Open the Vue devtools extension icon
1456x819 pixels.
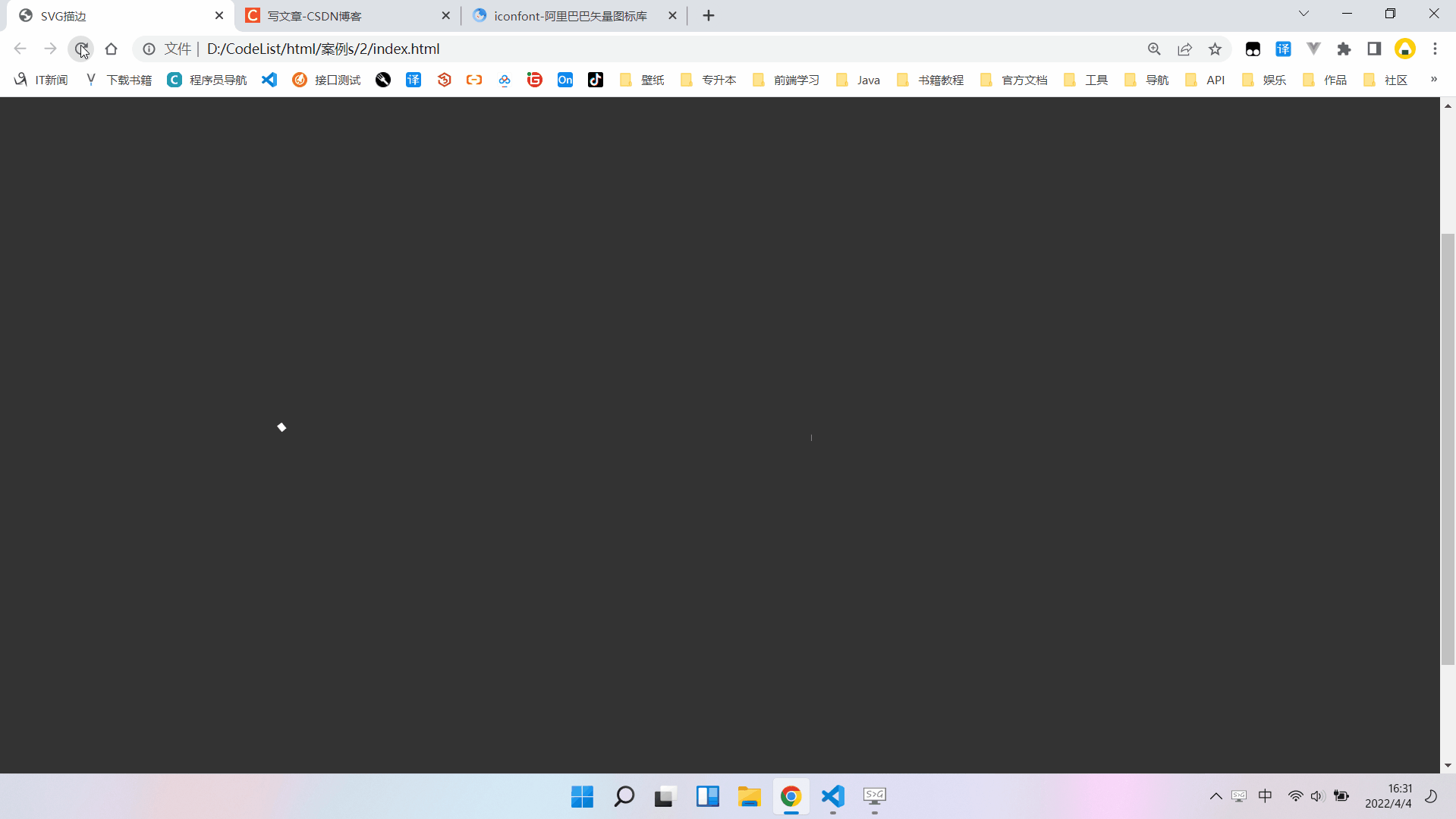tap(1313, 49)
